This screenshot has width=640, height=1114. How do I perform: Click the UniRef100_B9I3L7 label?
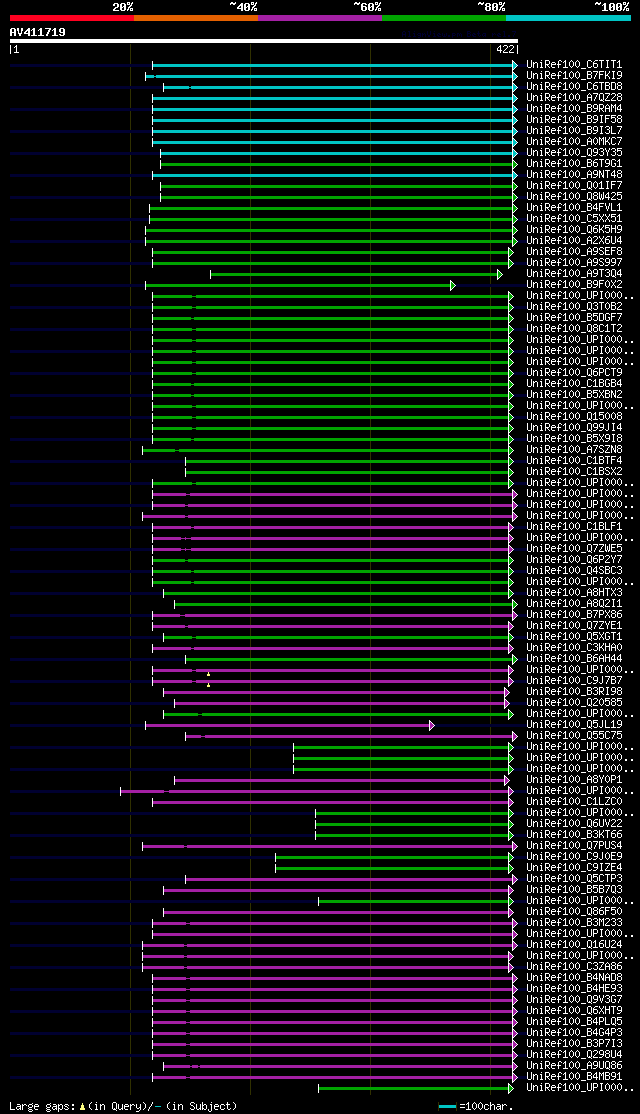(x=575, y=131)
